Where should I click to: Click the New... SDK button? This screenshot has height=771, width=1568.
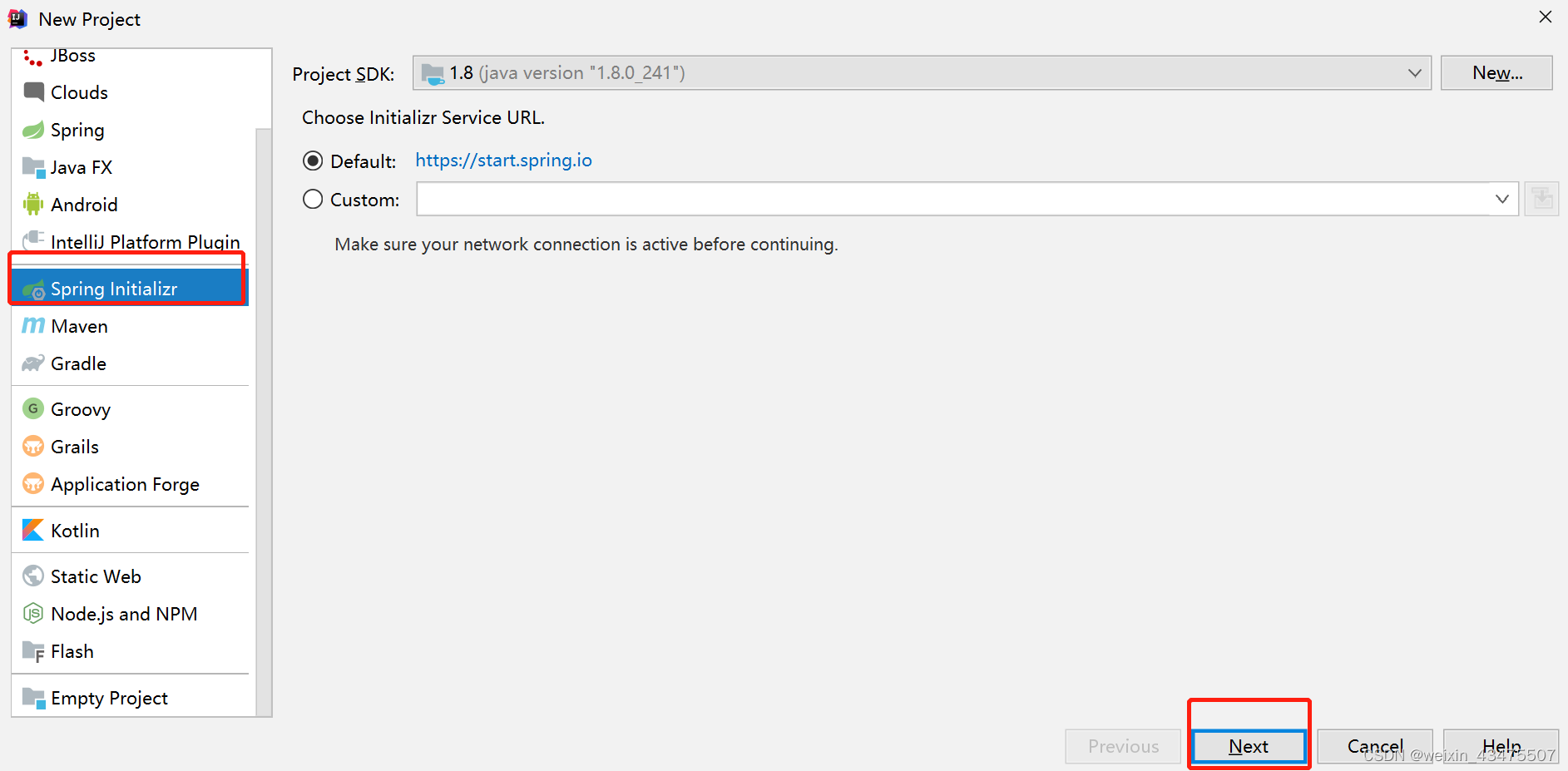click(x=1496, y=72)
